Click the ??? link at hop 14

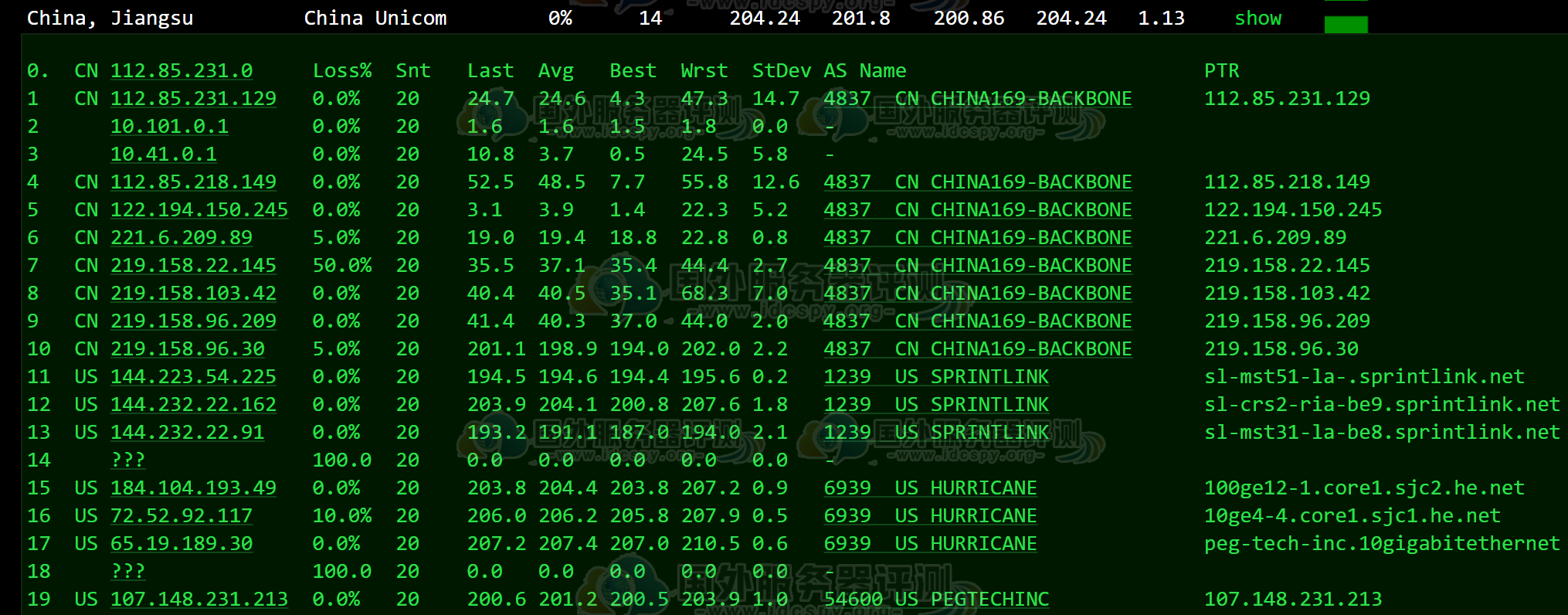point(128,460)
